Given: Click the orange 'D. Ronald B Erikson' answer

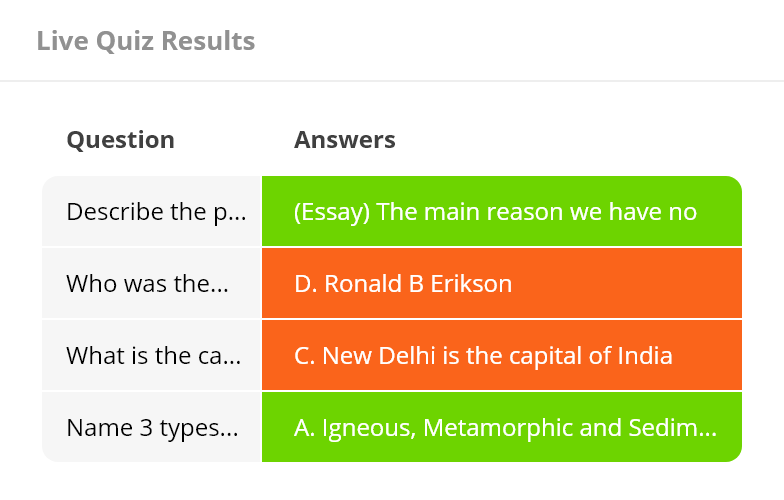Looking at the screenshot, I should [502, 284].
